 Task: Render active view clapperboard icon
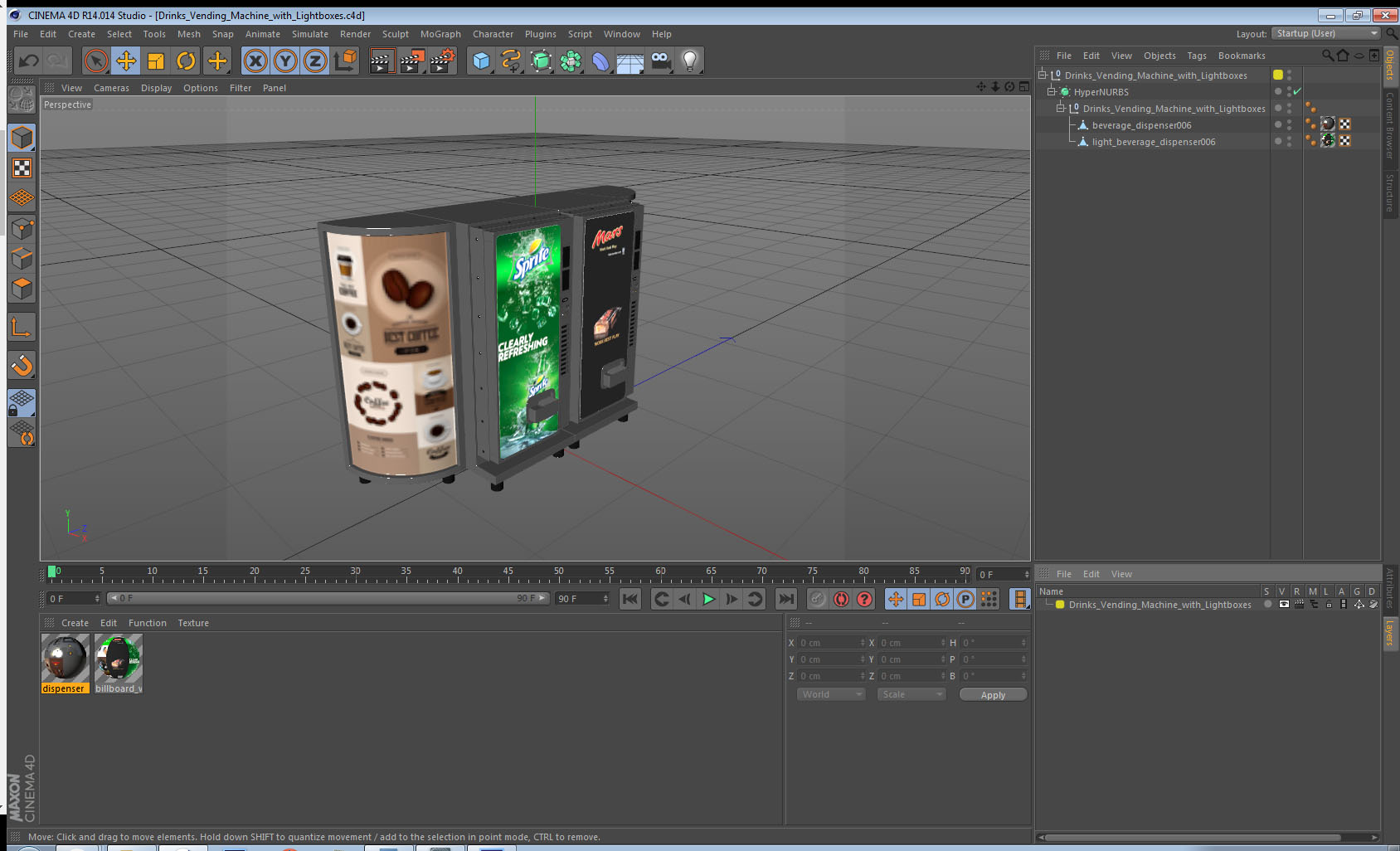pyautogui.click(x=382, y=61)
